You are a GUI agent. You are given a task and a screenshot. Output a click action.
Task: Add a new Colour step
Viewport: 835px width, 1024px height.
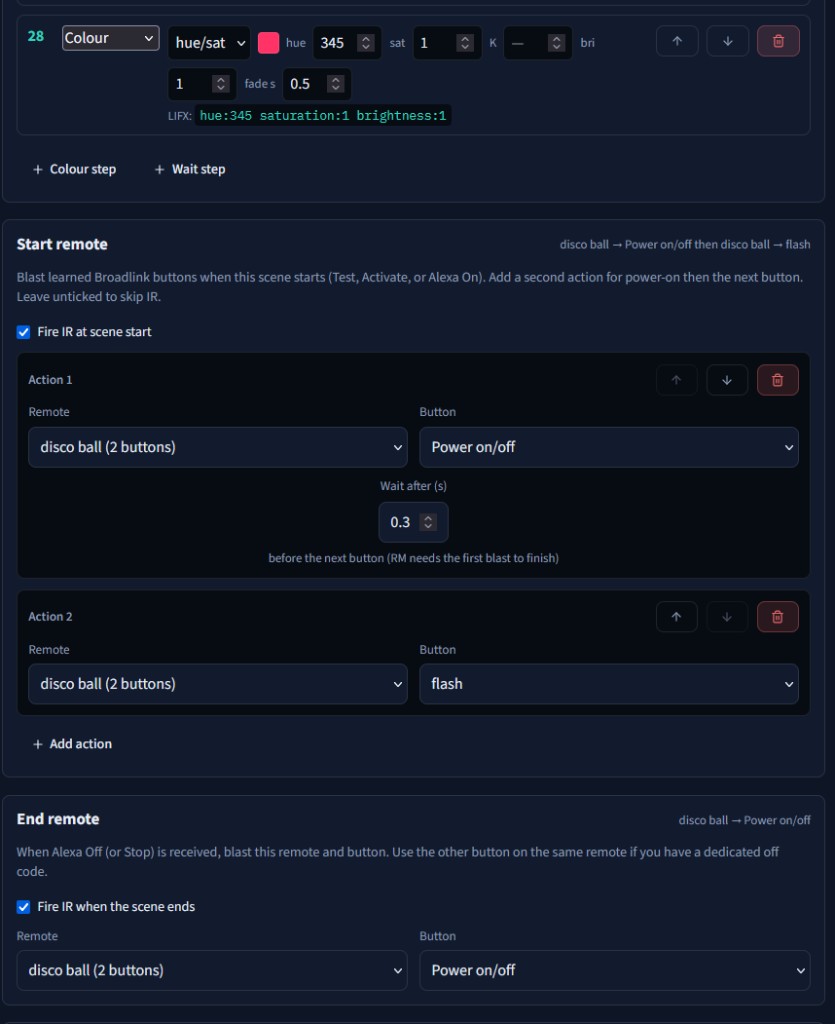coord(74,169)
